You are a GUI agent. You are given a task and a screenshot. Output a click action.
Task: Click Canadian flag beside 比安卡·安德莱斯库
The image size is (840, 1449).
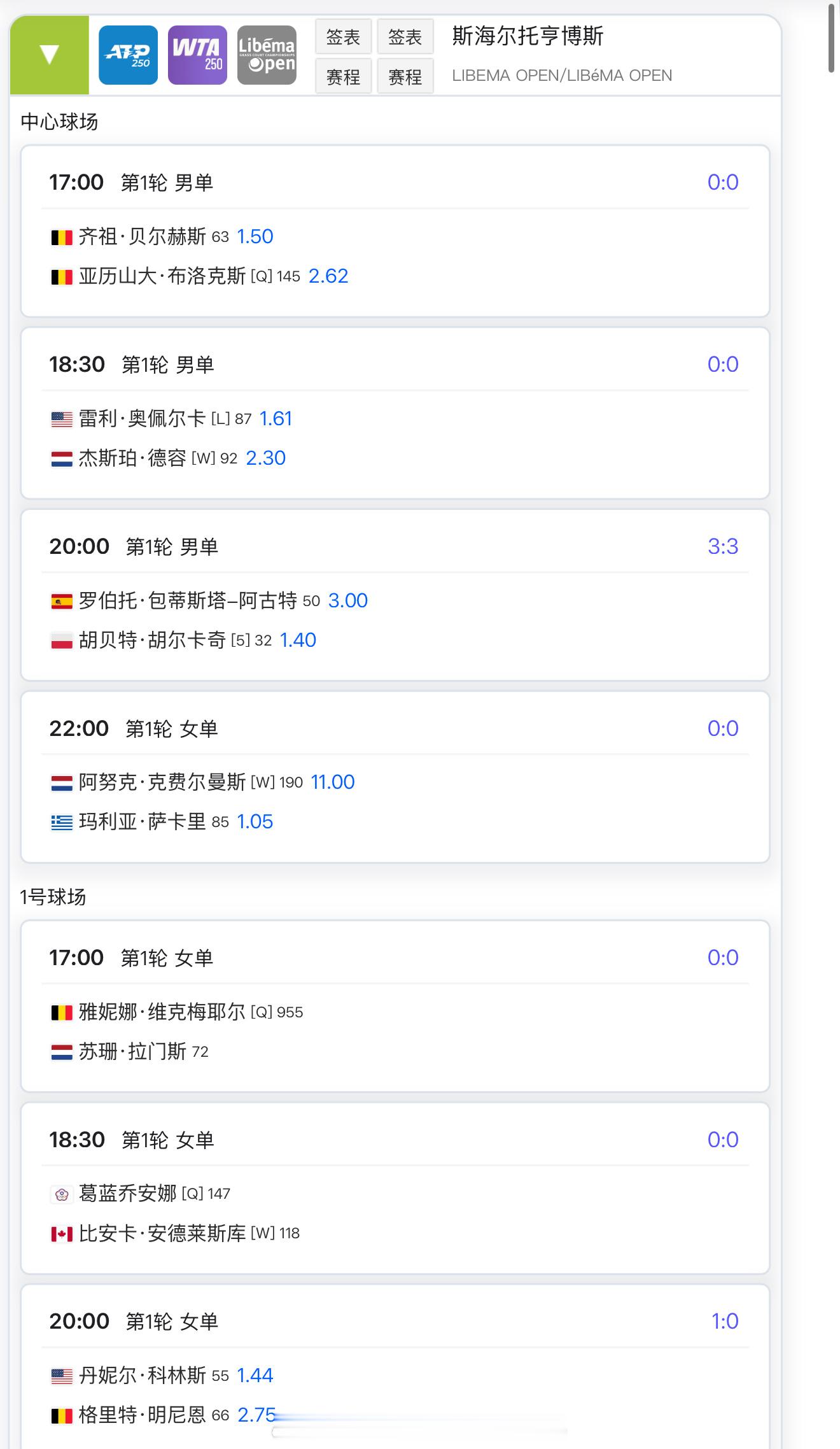(x=62, y=1234)
